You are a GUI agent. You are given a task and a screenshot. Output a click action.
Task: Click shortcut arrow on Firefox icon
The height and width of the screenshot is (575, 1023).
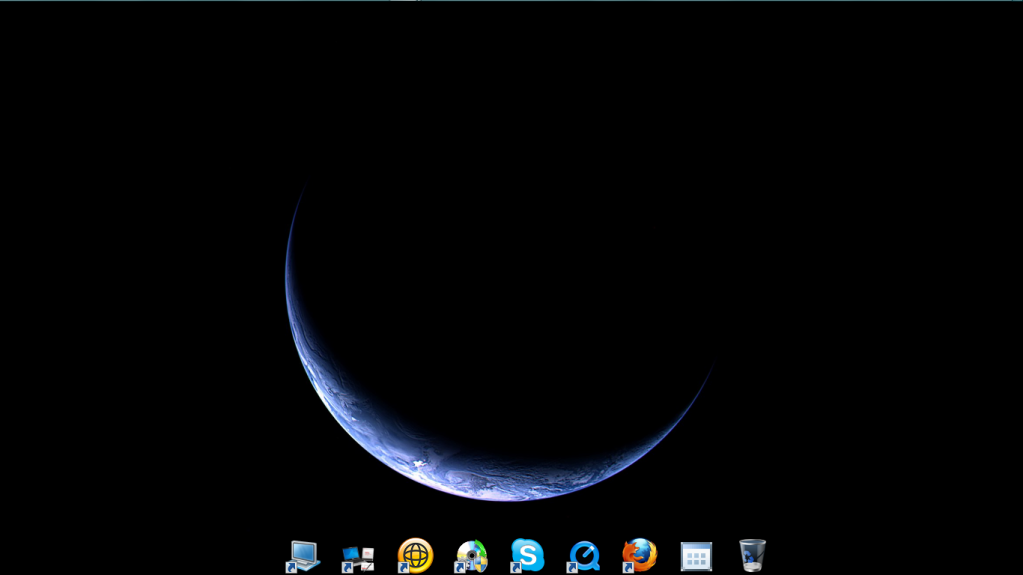point(628,567)
